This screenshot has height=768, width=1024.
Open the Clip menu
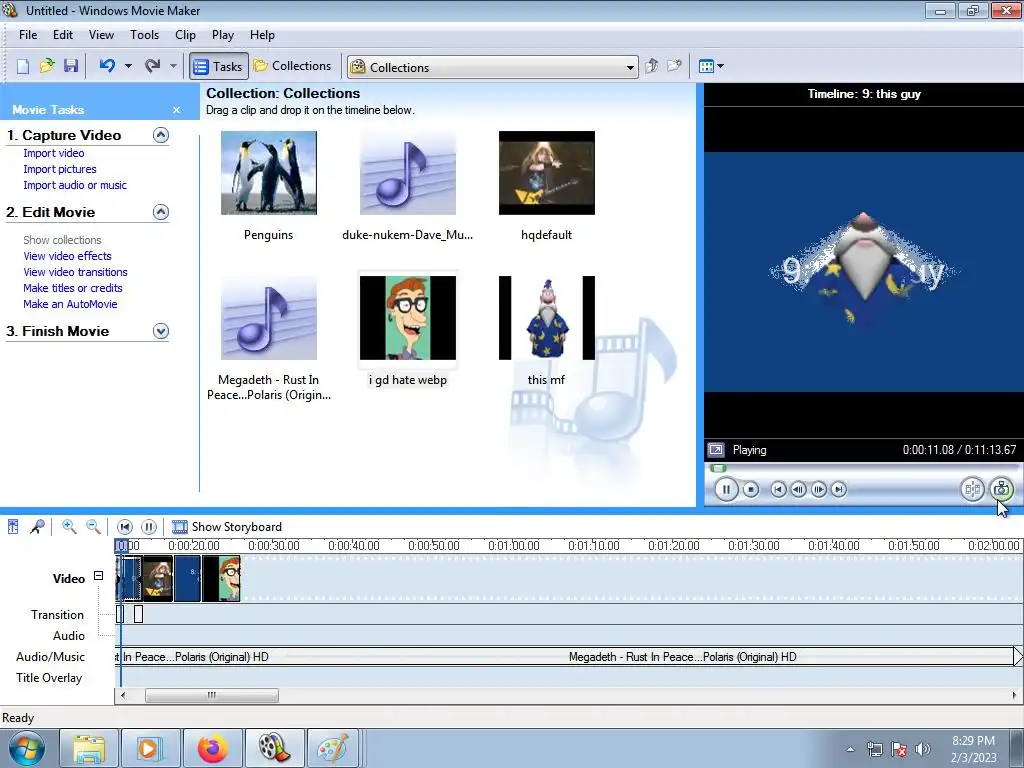point(185,35)
